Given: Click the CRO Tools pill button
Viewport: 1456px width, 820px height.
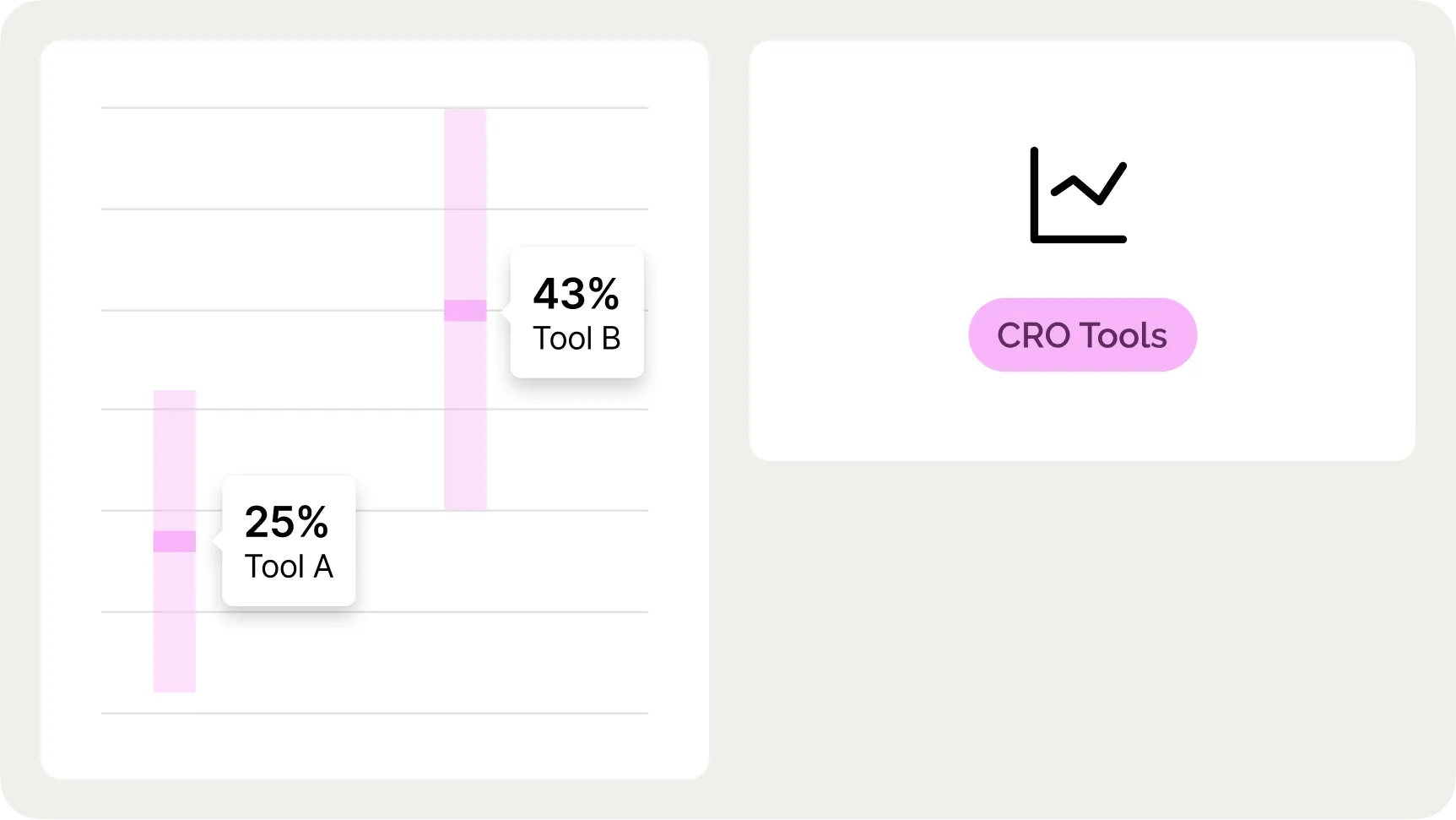Looking at the screenshot, I should [1082, 335].
